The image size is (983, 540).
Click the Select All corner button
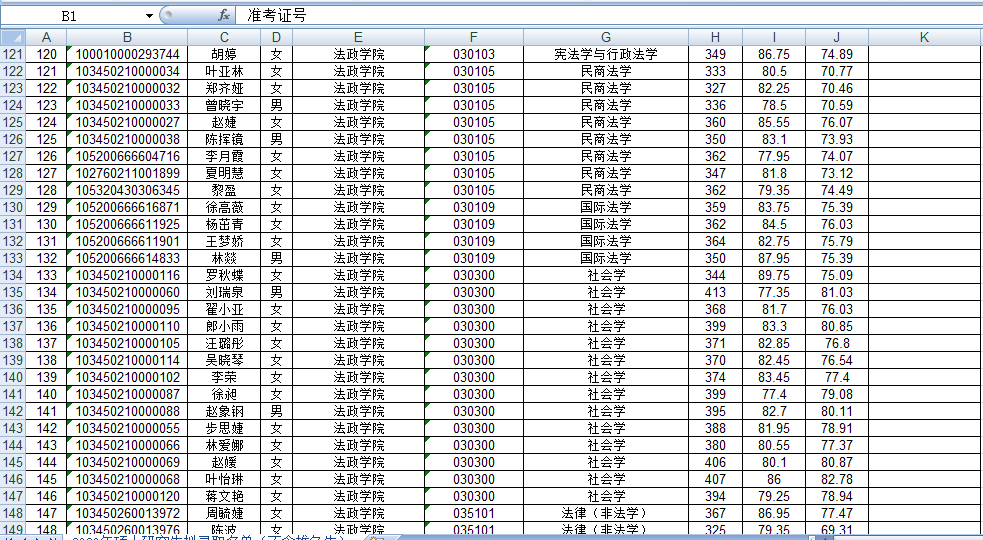13,37
